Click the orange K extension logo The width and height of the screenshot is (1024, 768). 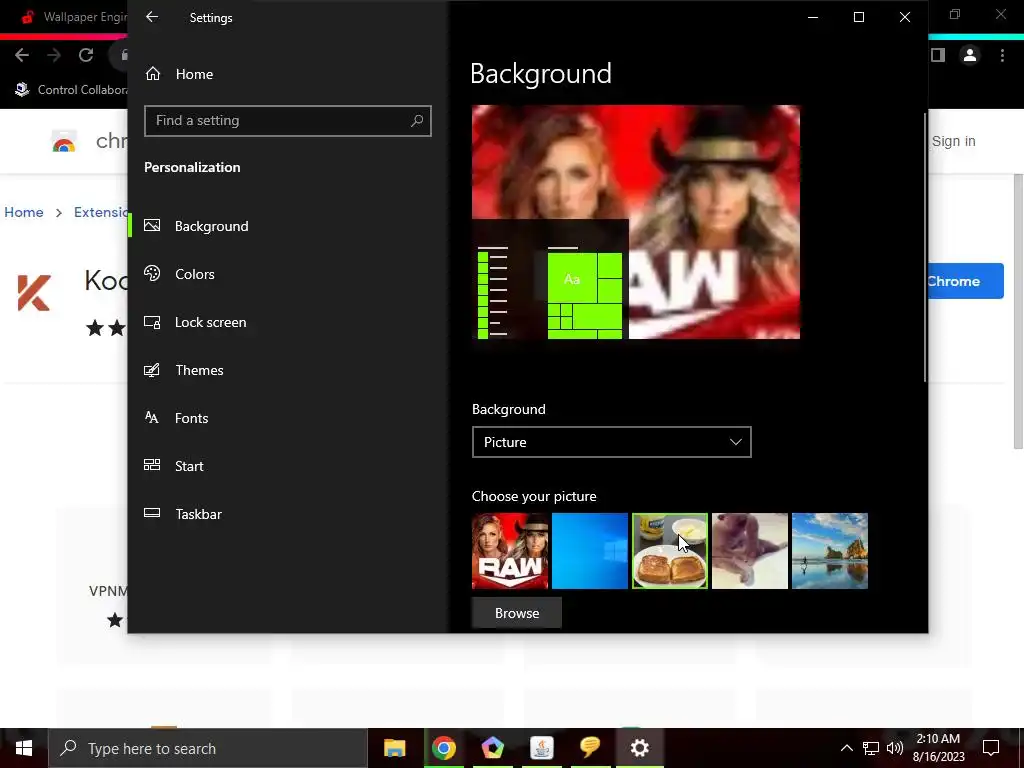pyautogui.click(x=34, y=293)
